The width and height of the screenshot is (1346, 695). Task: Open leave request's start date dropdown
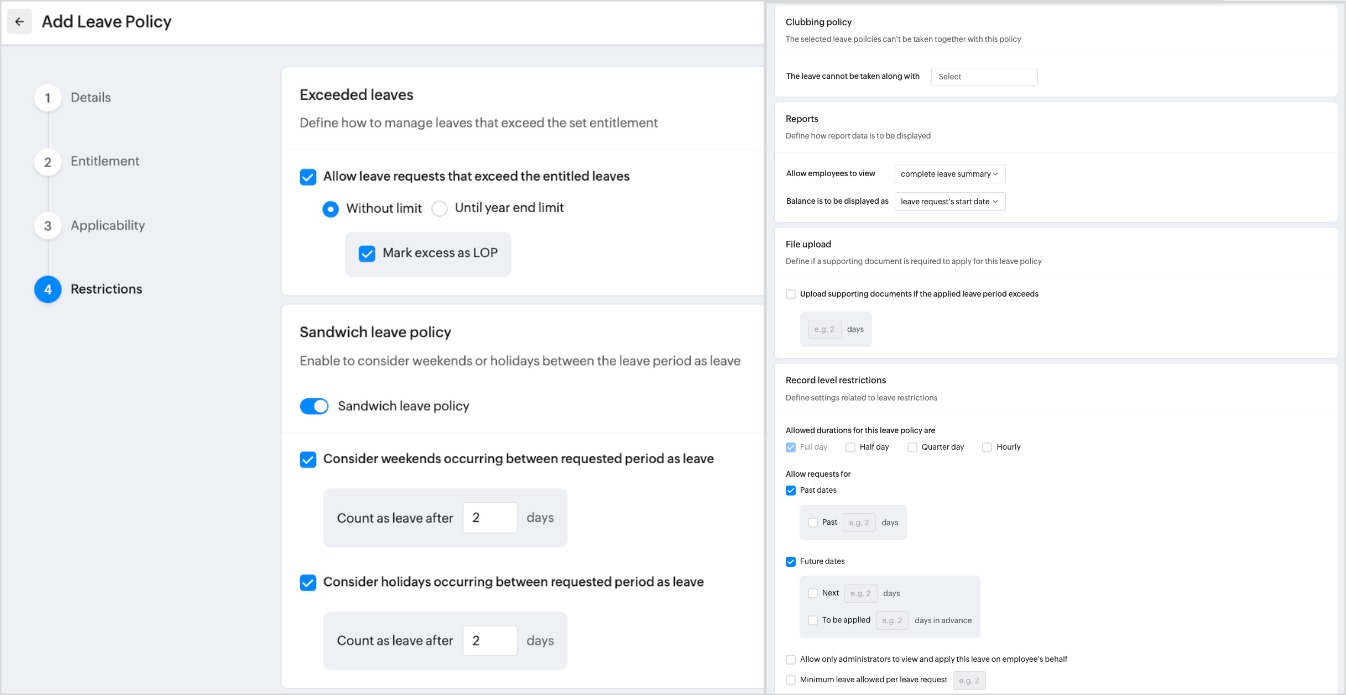point(950,202)
